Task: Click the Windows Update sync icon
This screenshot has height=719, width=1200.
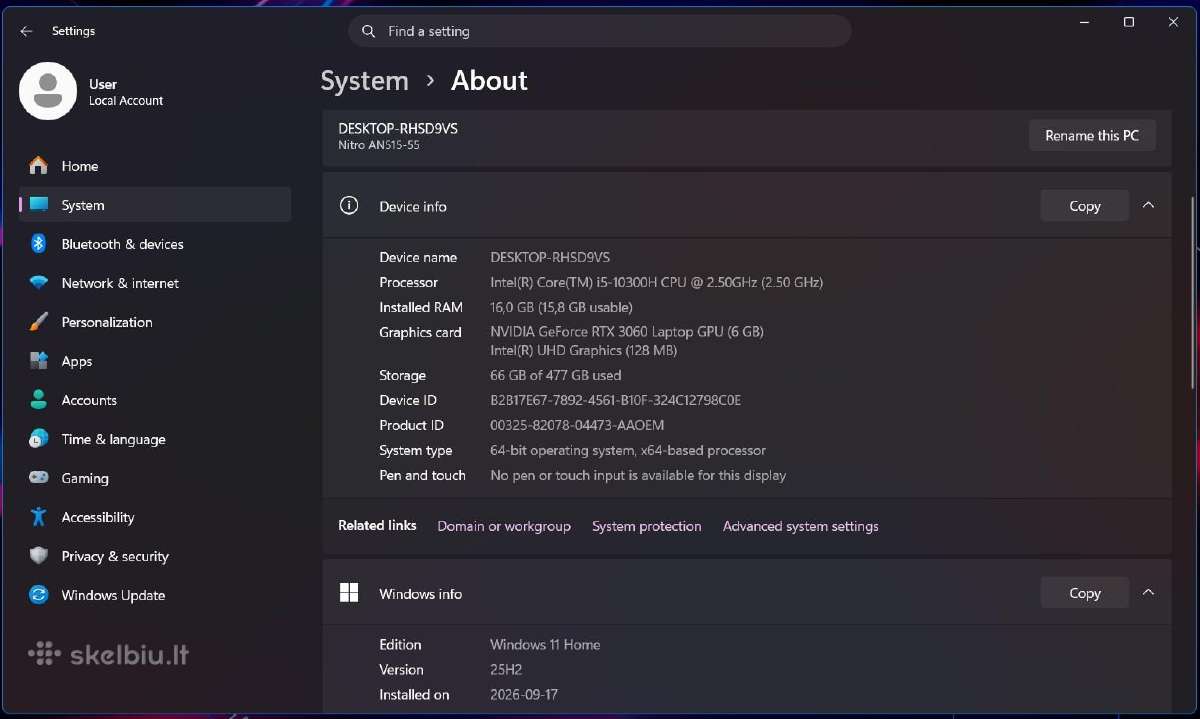Action: pyautogui.click(x=38, y=595)
